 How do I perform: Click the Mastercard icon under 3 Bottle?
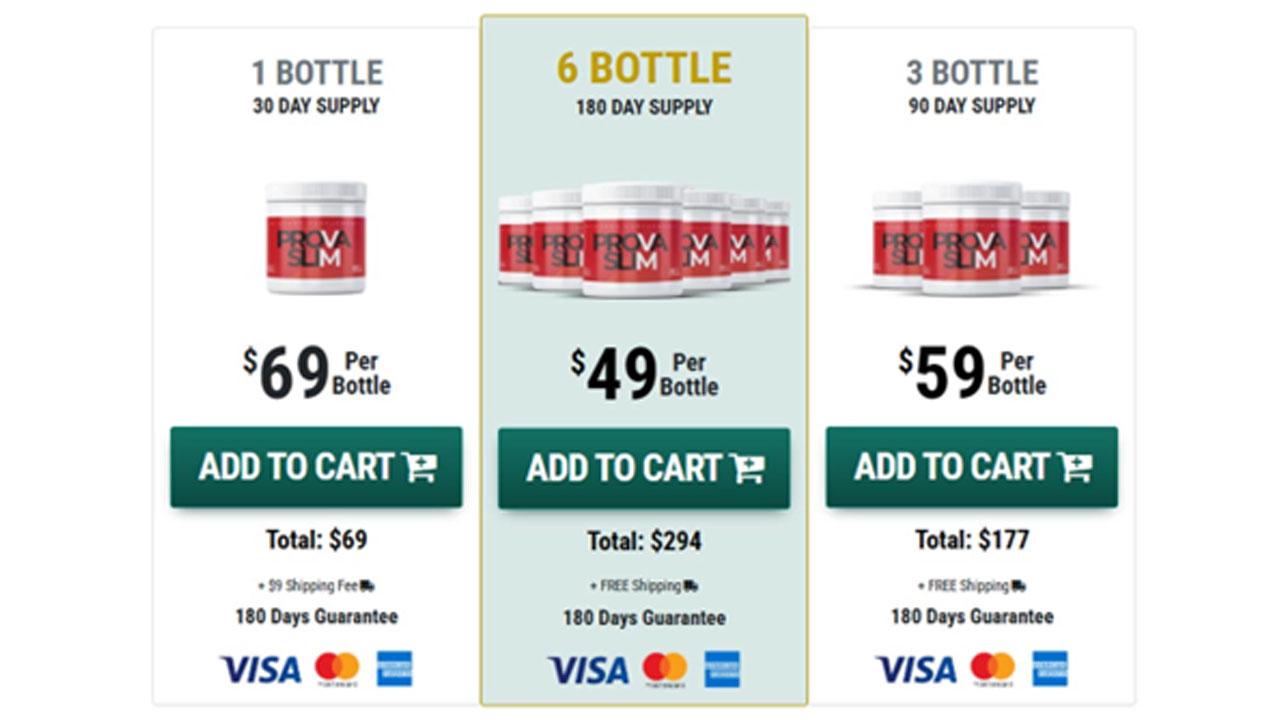(993, 668)
